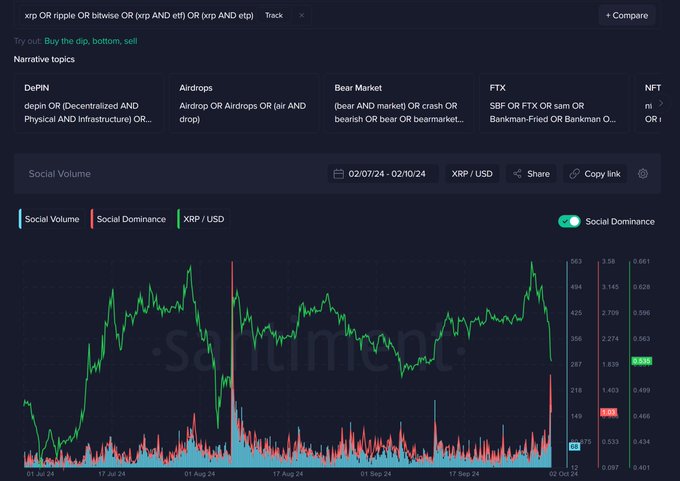Click the 17 Sep 24 date axis label

coord(464,474)
